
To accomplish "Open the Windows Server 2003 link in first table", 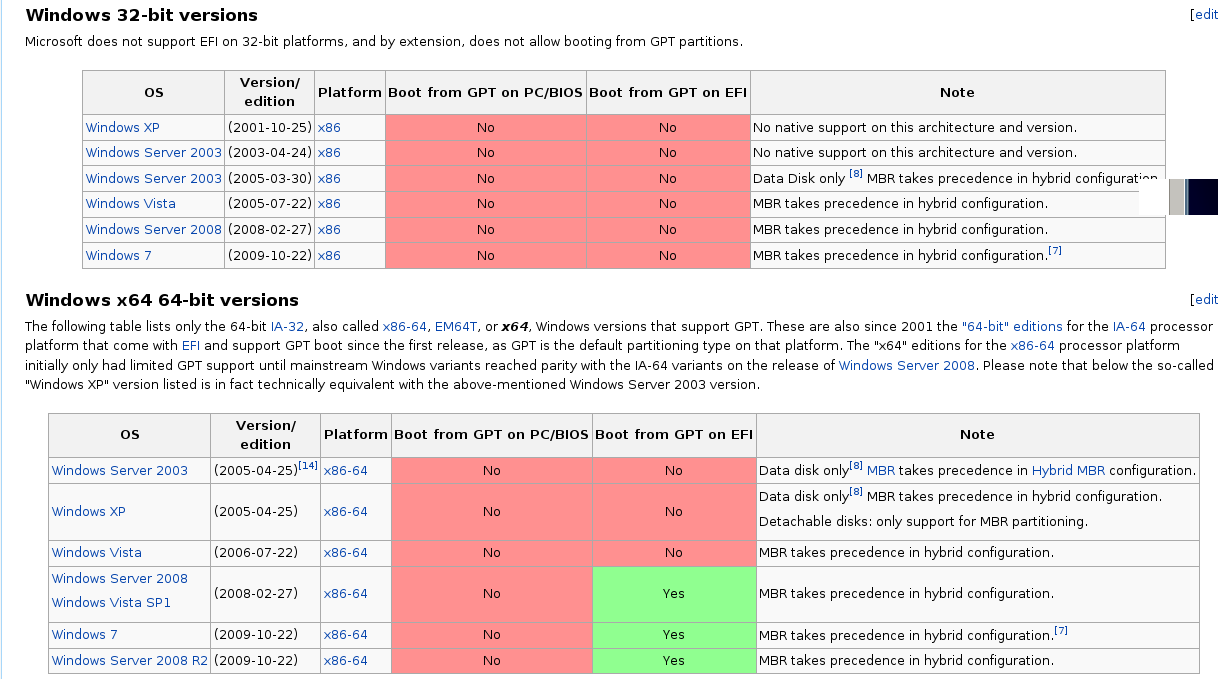I will [x=153, y=152].
